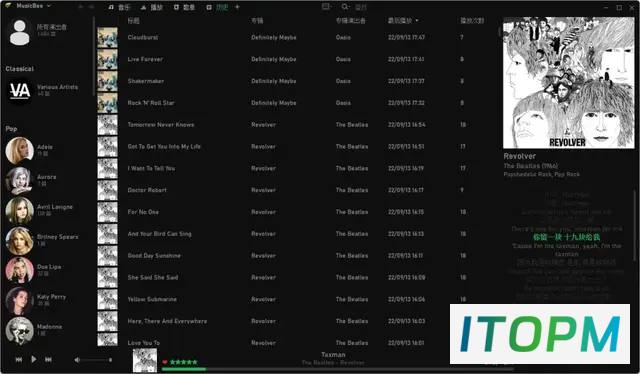Screen dimensions: 640x374
Task: Skip to next track
Action: click(x=48, y=360)
